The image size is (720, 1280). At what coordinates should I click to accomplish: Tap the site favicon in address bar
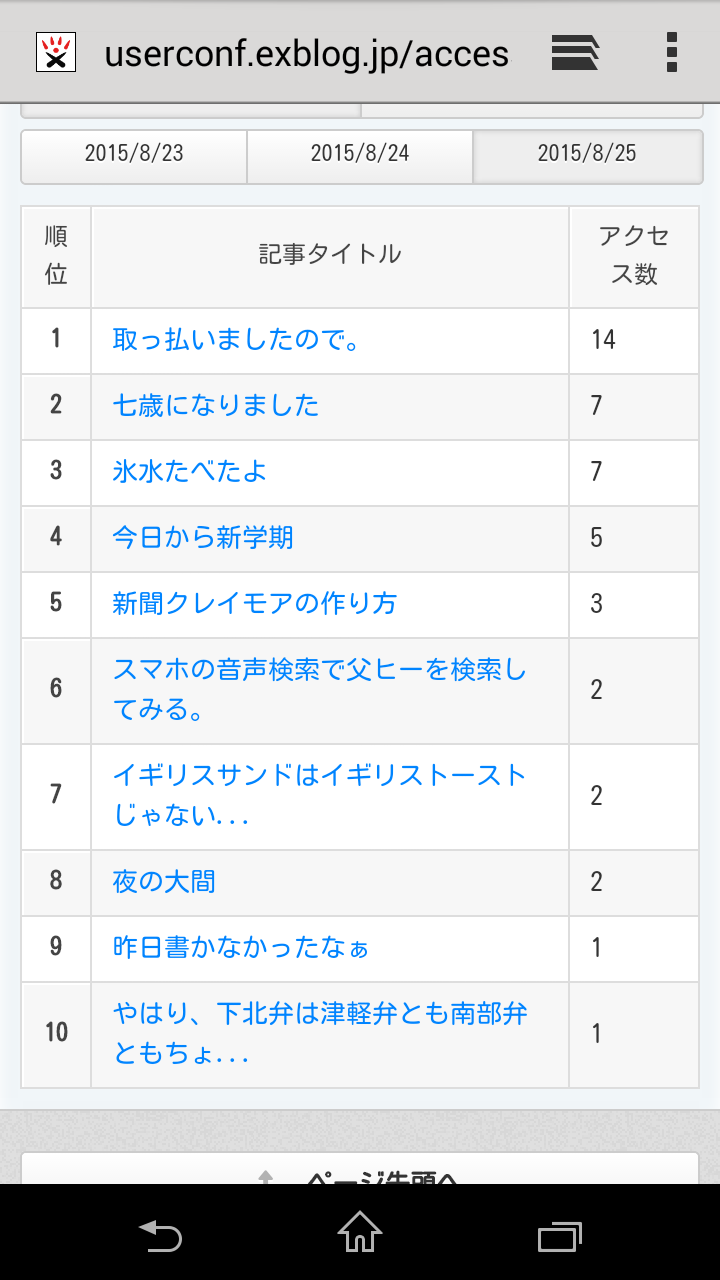coord(57,52)
